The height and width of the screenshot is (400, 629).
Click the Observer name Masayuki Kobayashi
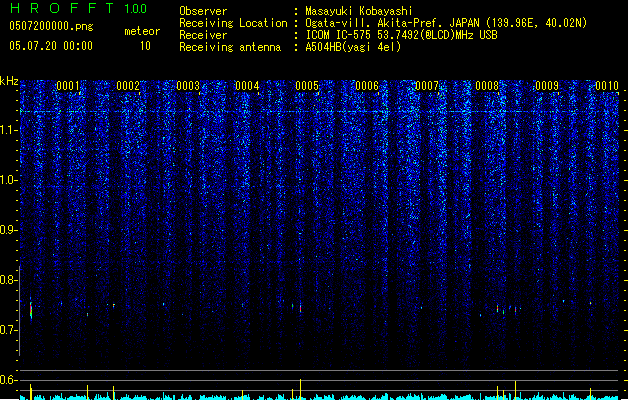click(x=359, y=11)
